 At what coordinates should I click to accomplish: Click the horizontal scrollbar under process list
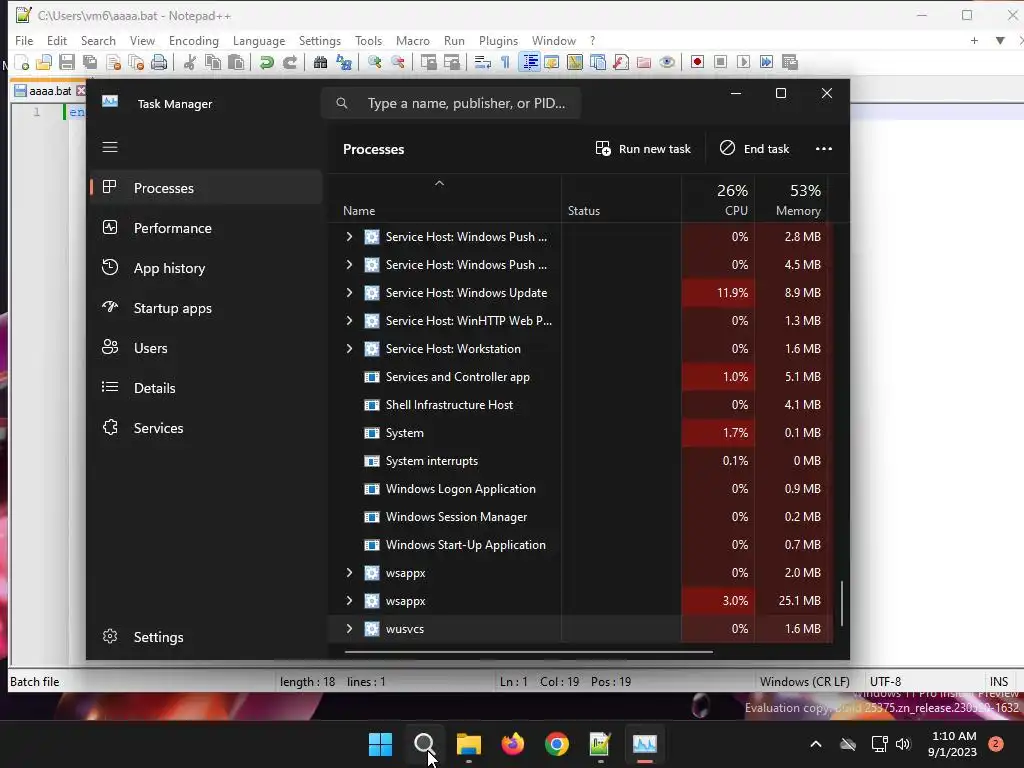(x=528, y=652)
